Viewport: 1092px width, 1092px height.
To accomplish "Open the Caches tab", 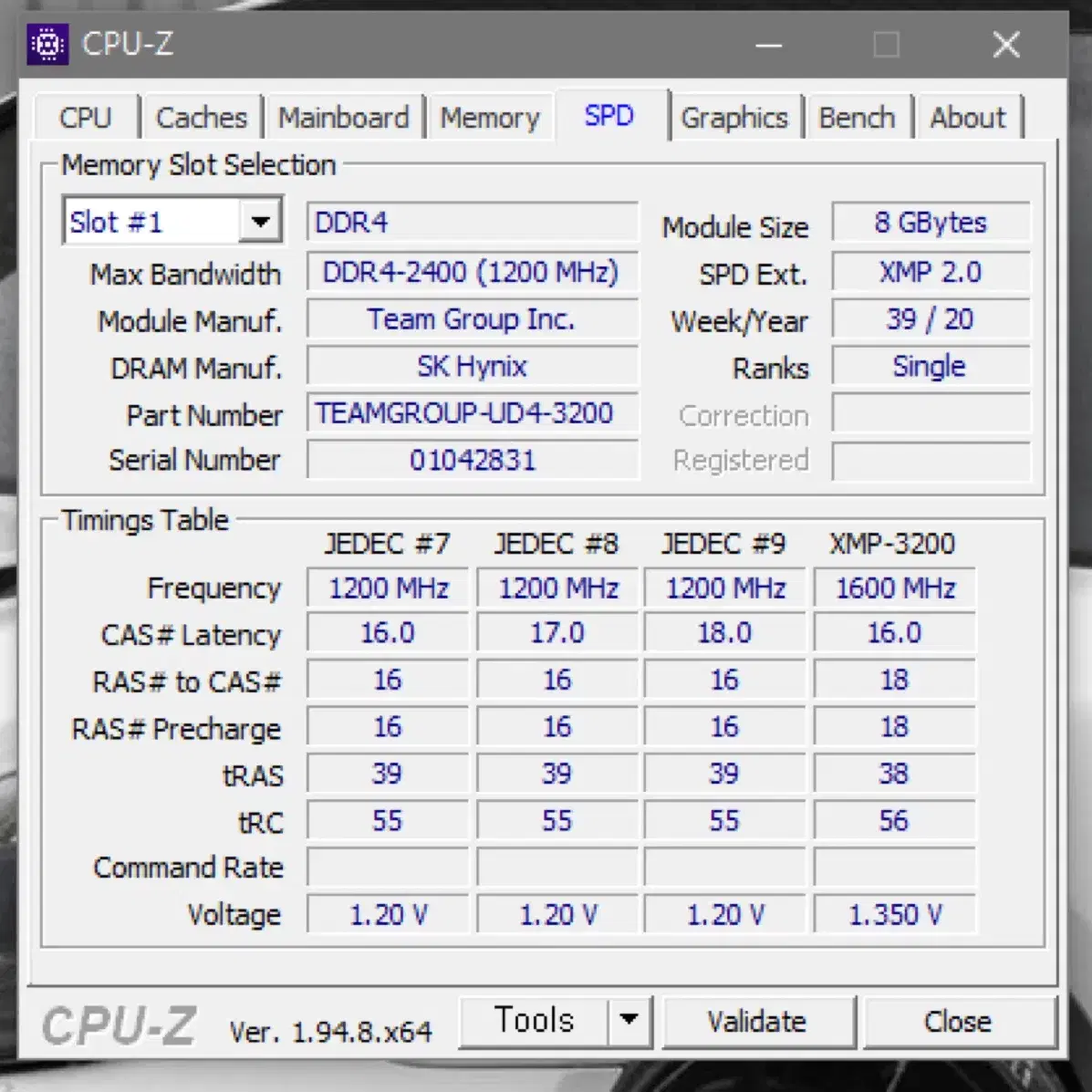I will (x=202, y=118).
